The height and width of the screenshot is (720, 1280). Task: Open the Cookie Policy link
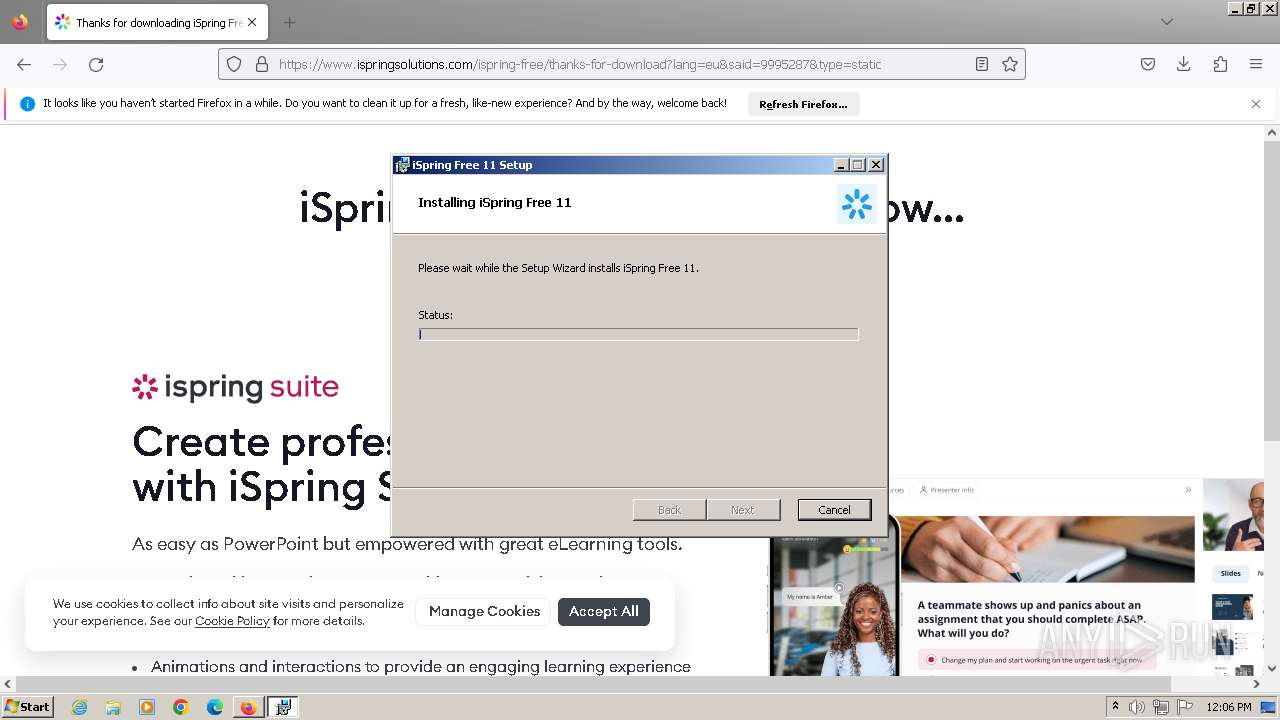232,621
